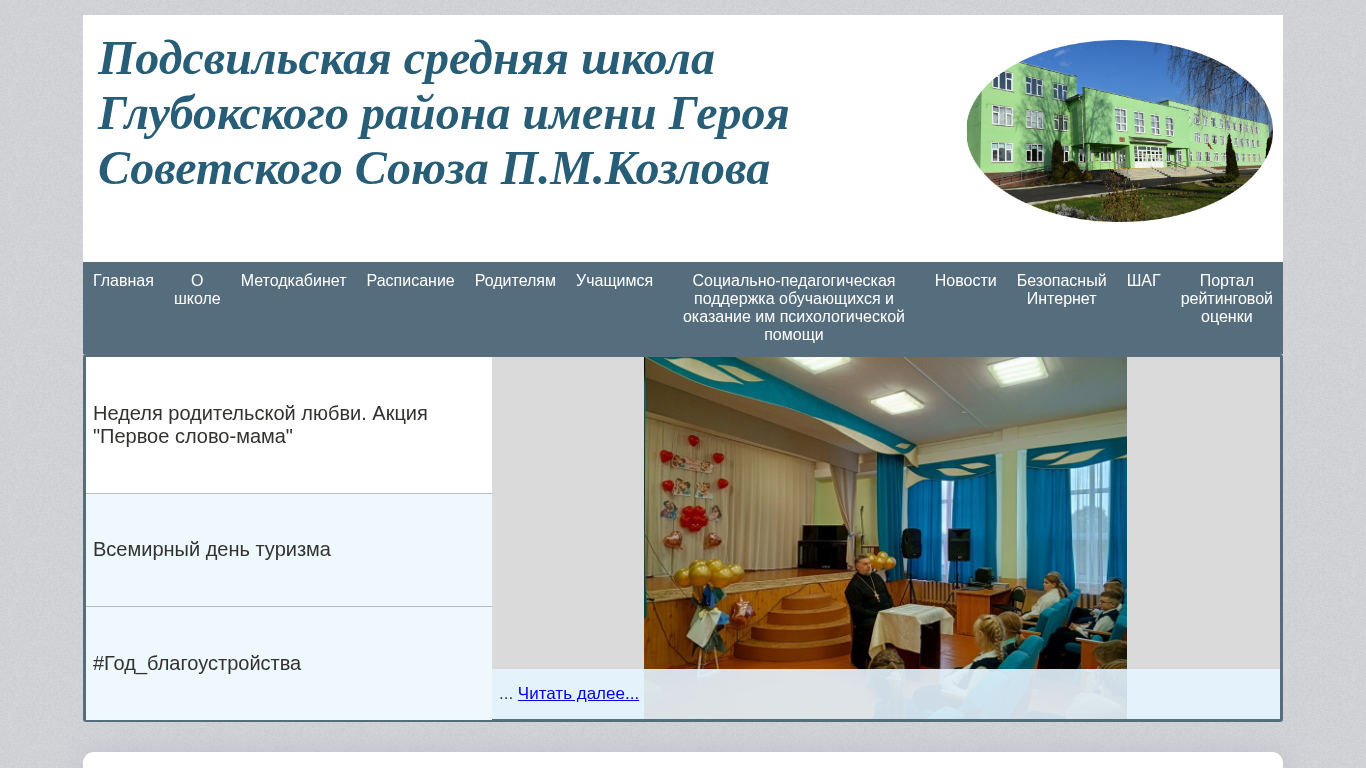The height and width of the screenshot is (768, 1366).
Task: Go to the Новости page
Action: click(x=966, y=281)
